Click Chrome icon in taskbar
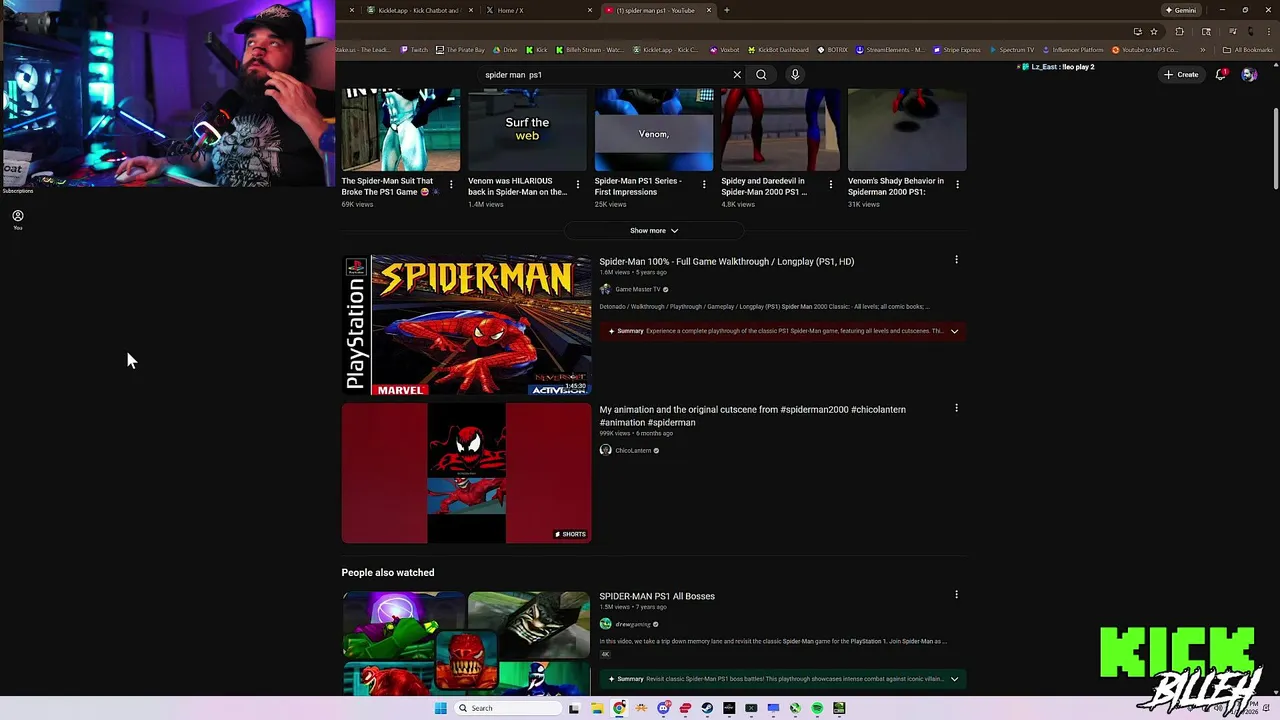 point(619,708)
